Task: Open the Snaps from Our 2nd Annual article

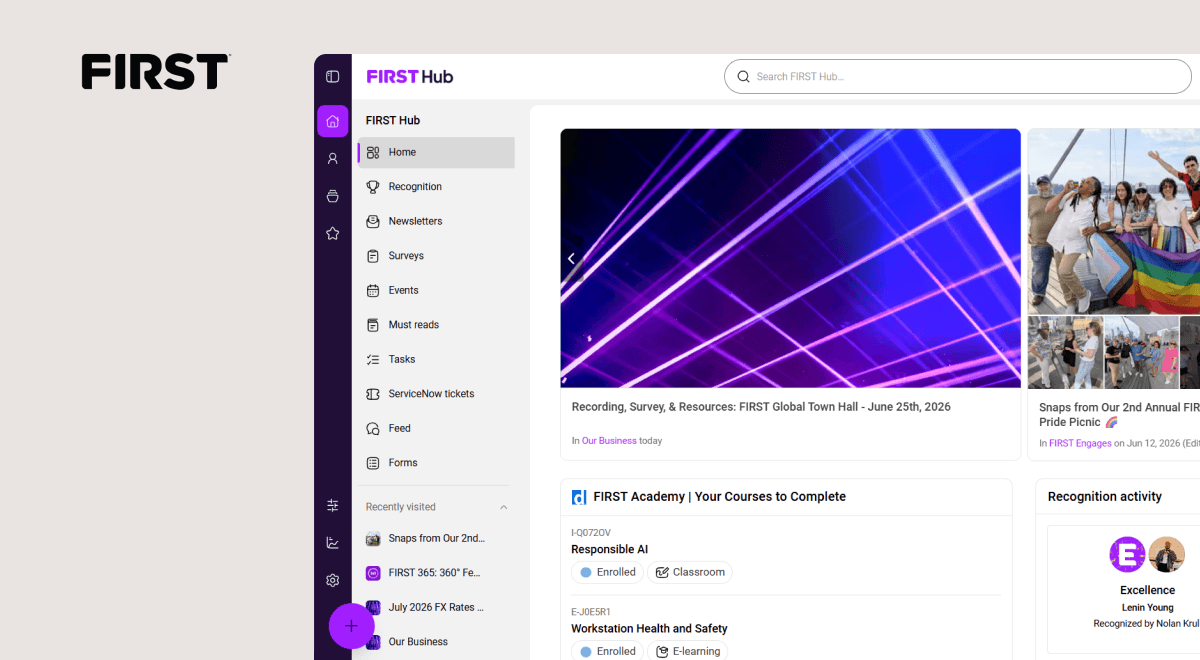Action: pyautogui.click(x=1119, y=415)
